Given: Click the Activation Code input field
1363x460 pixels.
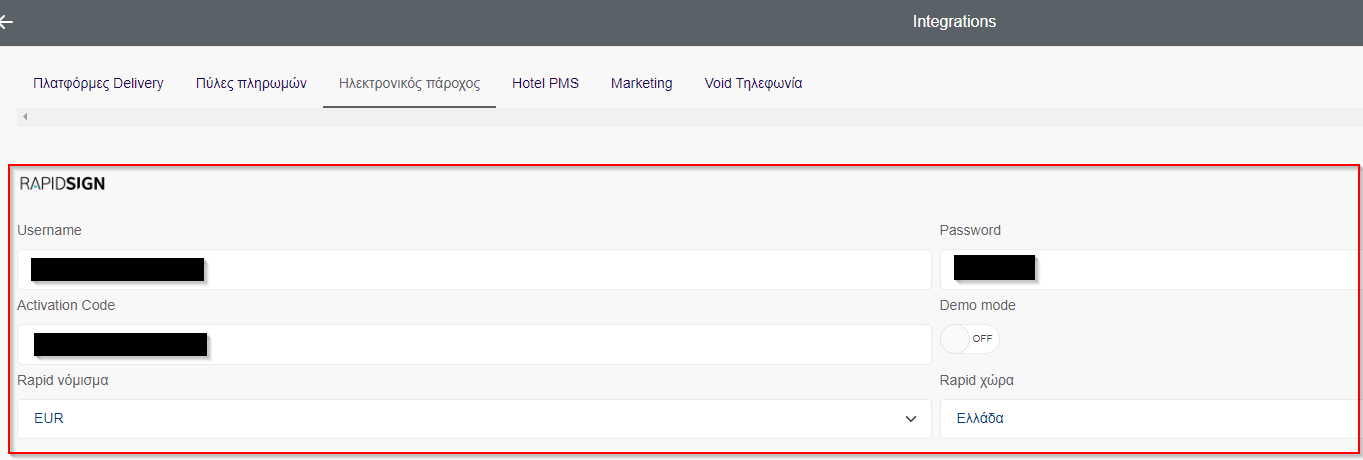Looking at the screenshot, I should 474,344.
